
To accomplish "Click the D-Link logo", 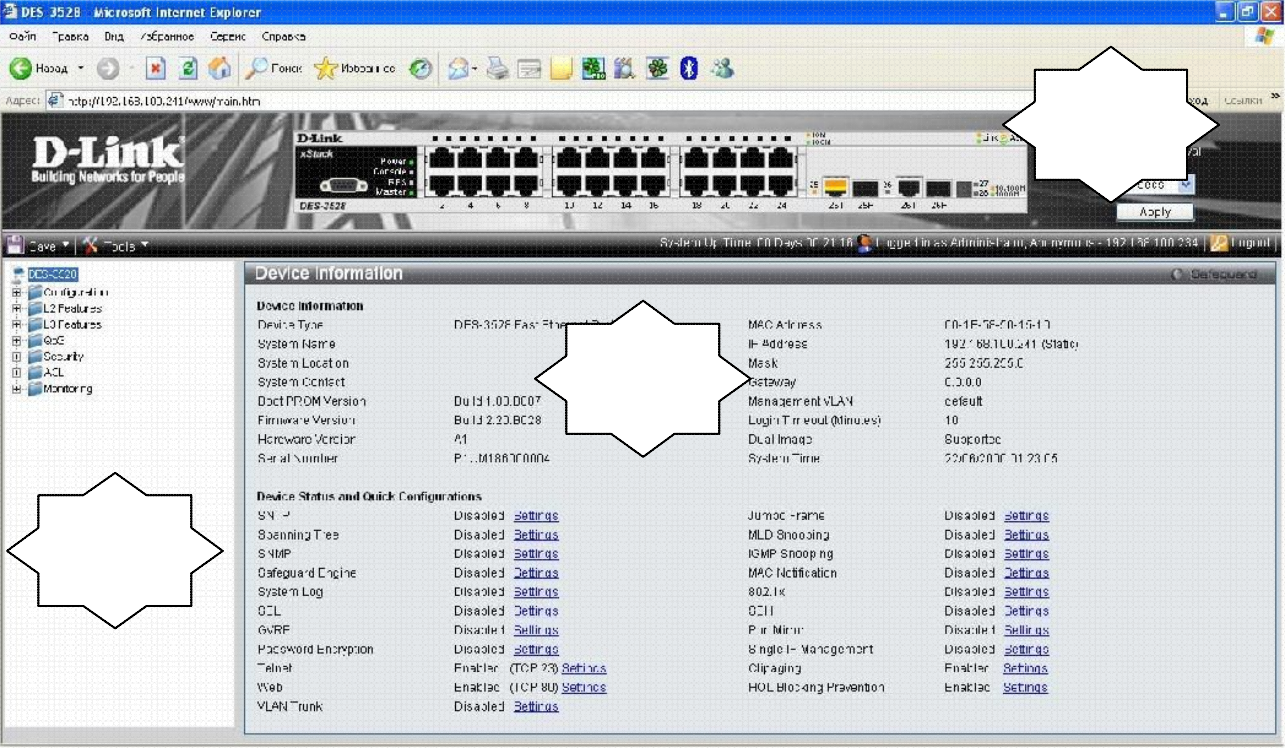I will click(x=109, y=160).
